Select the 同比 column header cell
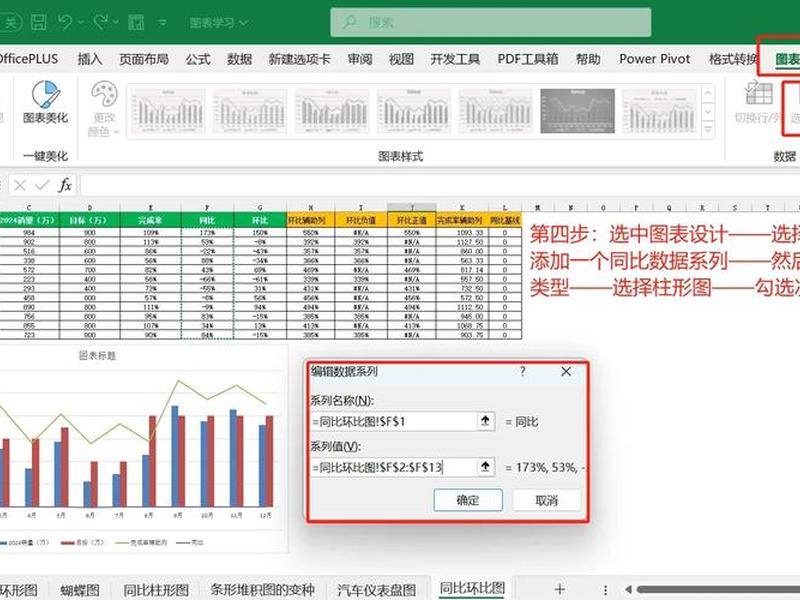800x600 pixels. click(x=207, y=220)
